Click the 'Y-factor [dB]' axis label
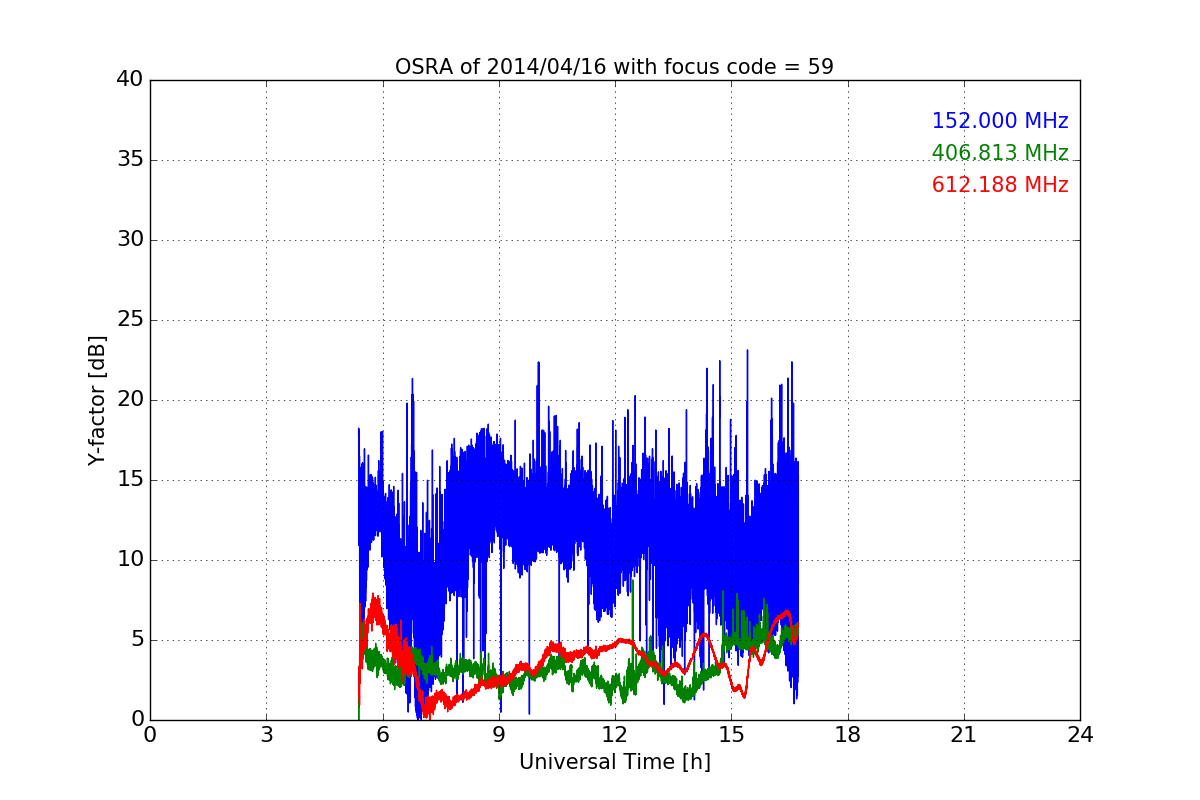 (x=96, y=400)
